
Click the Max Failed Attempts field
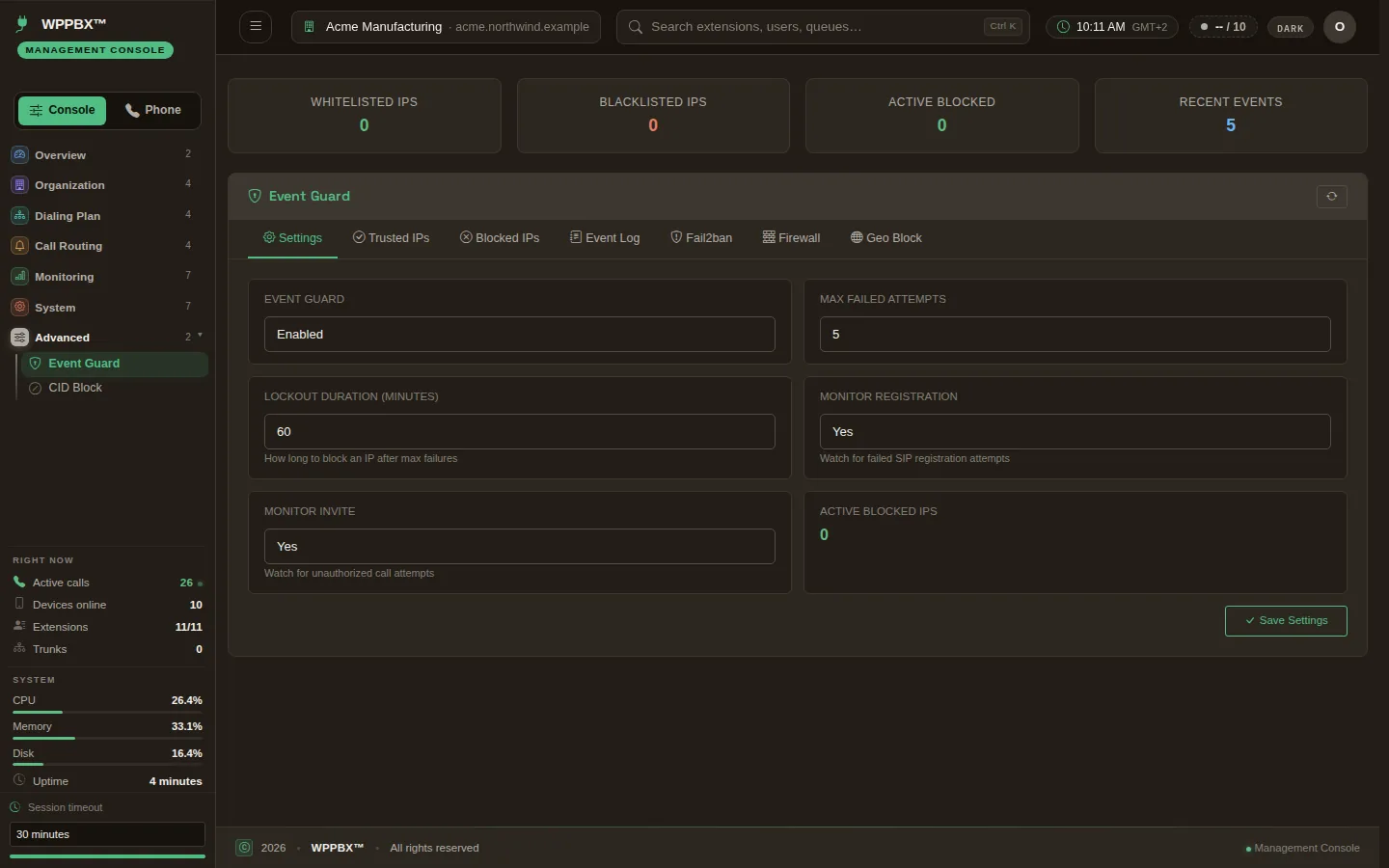[1076, 335]
